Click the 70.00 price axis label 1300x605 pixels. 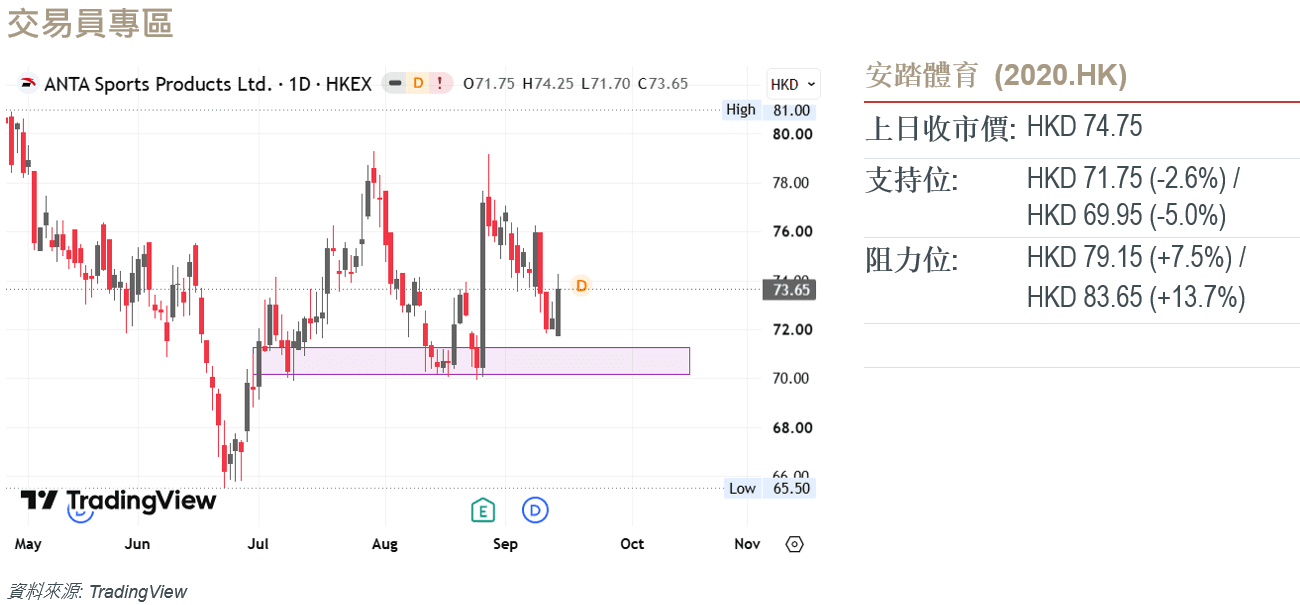pos(792,378)
